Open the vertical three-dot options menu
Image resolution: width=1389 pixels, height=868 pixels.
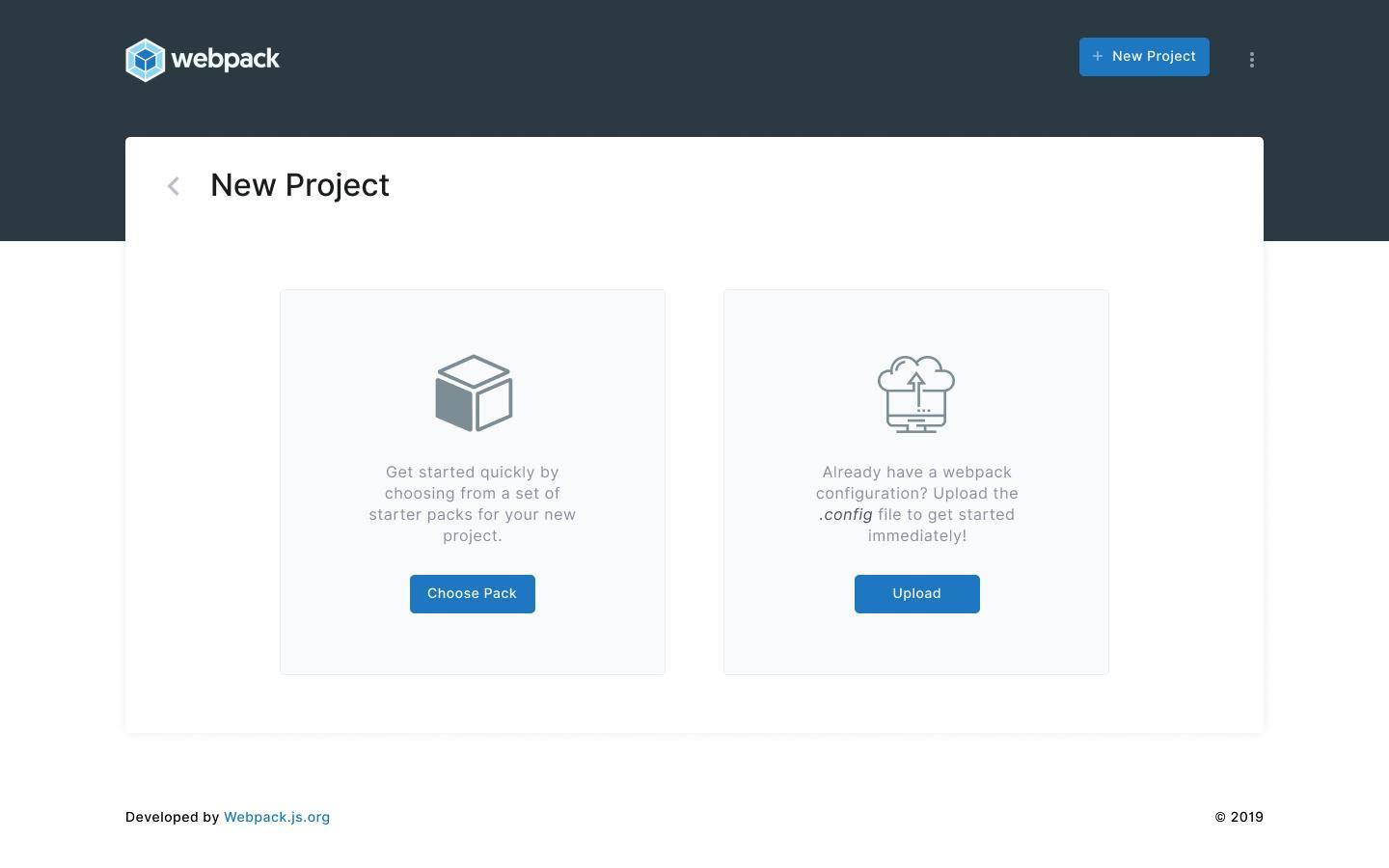click(1251, 60)
